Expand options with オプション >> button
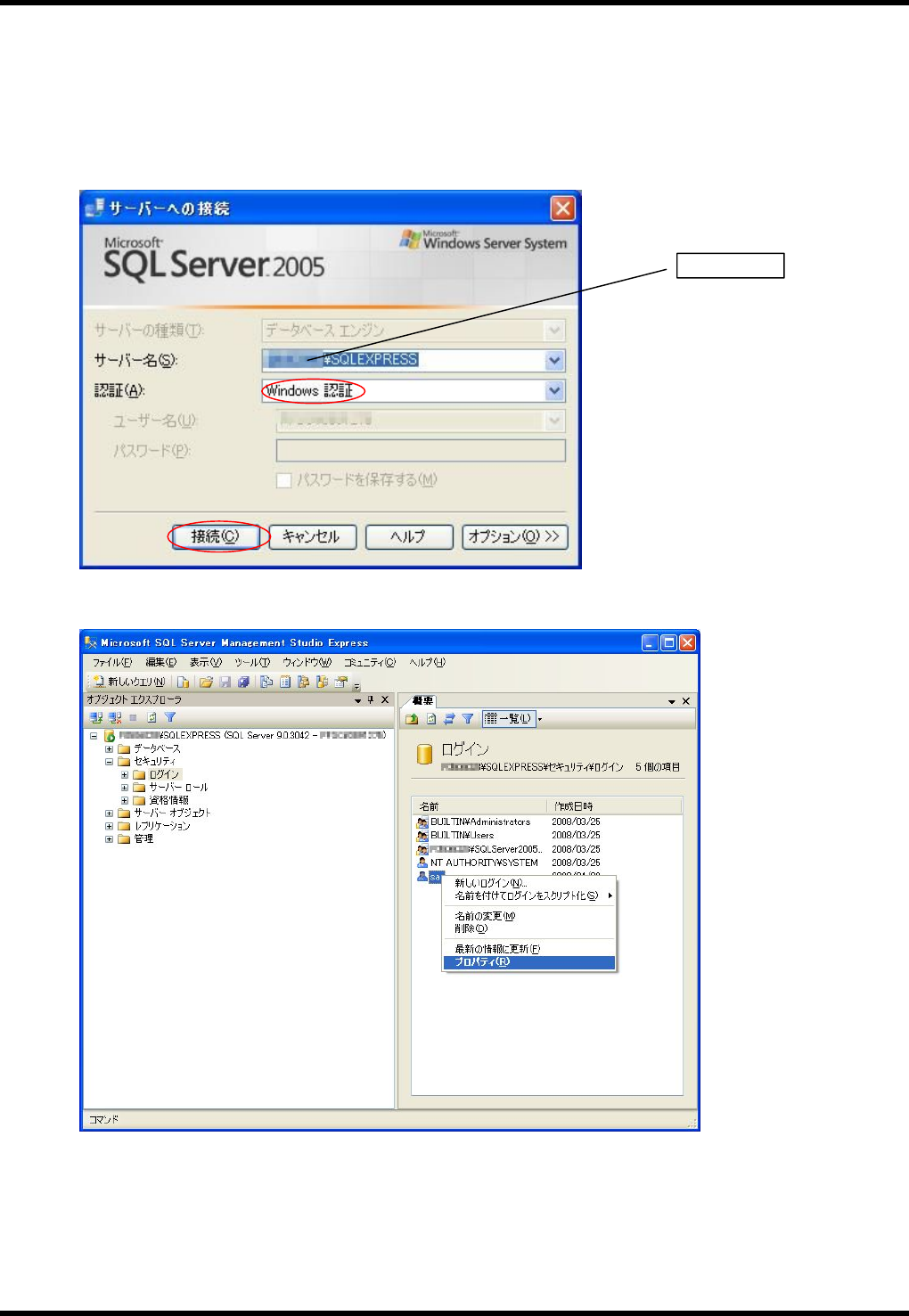The height and width of the screenshot is (1316, 909). tap(515, 537)
